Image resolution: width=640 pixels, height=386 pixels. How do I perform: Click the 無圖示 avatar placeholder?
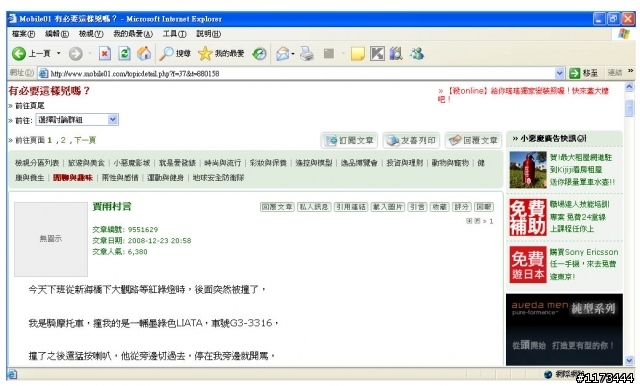[51, 239]
